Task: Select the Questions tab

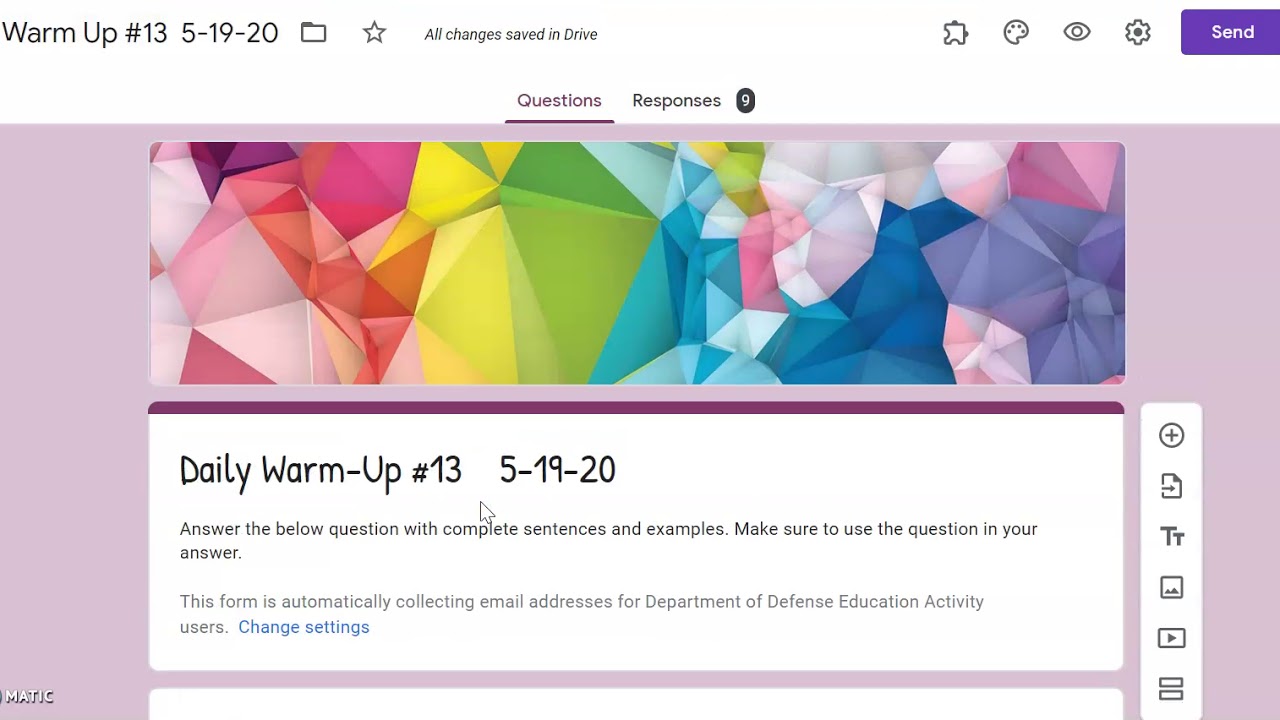Action: [x=559, y=100]
